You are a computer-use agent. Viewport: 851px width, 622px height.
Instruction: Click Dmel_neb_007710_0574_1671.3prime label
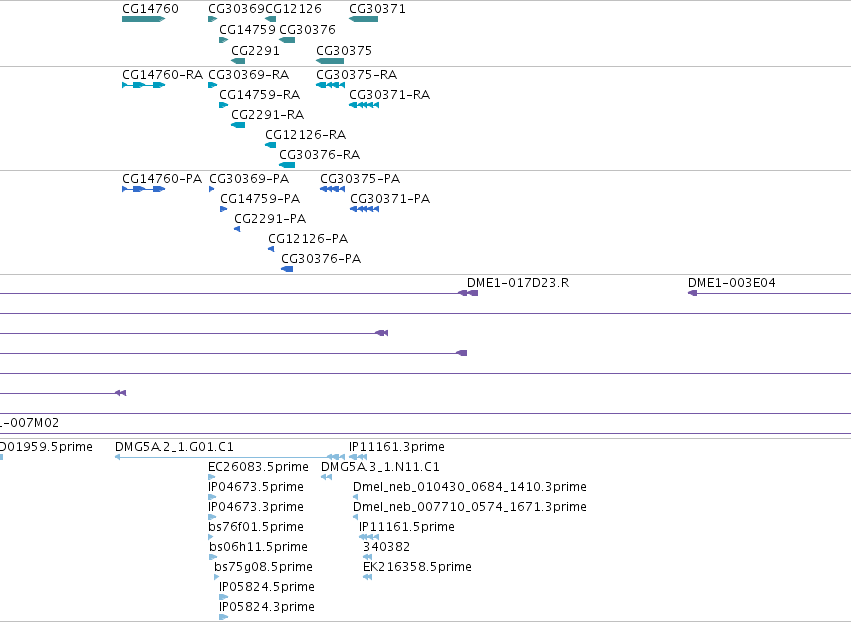pos(469,507)
